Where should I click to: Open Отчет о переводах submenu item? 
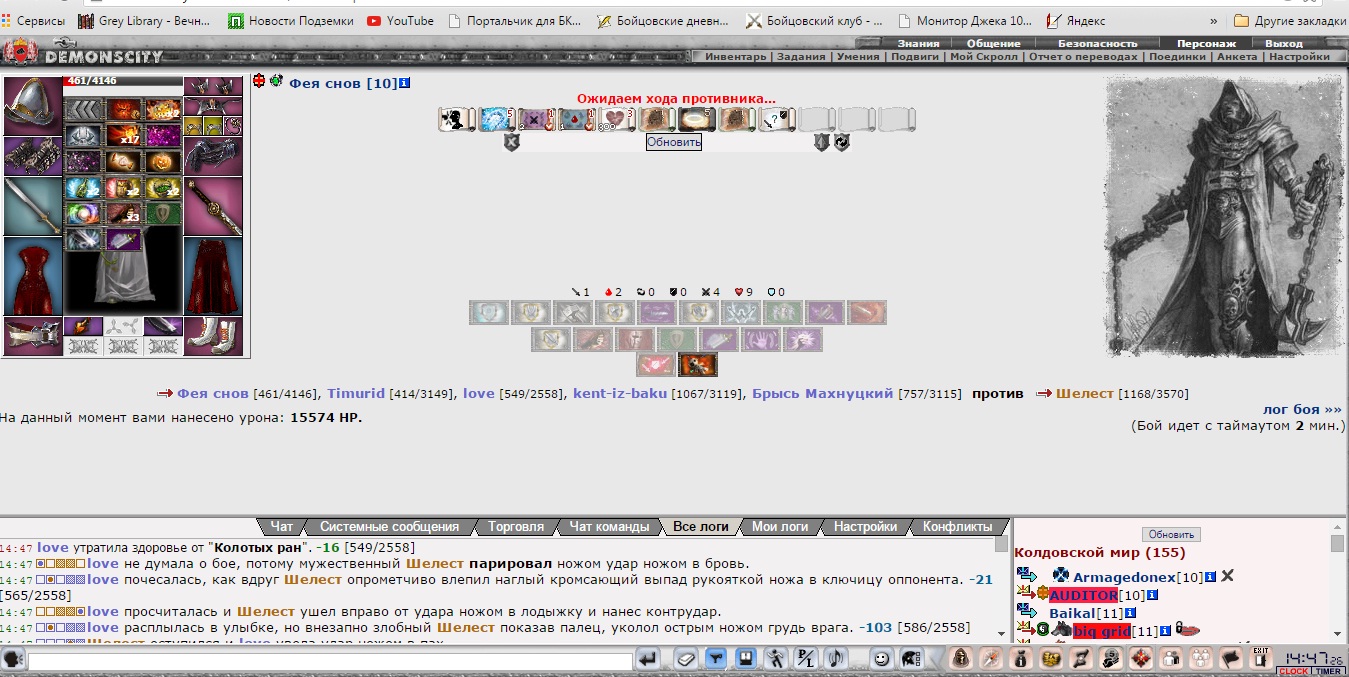1083,57
